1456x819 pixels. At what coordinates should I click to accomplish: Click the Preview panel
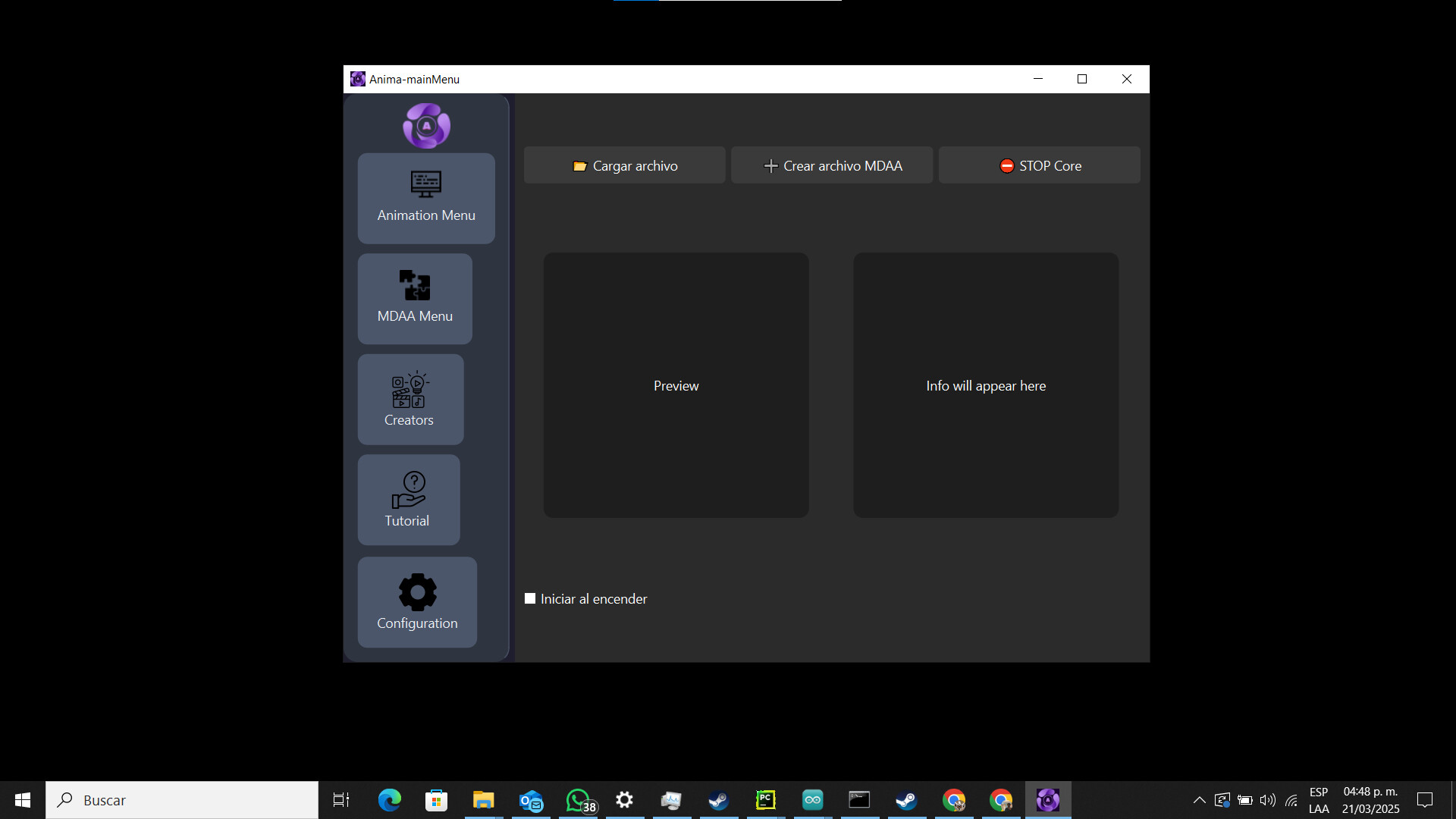676,385
